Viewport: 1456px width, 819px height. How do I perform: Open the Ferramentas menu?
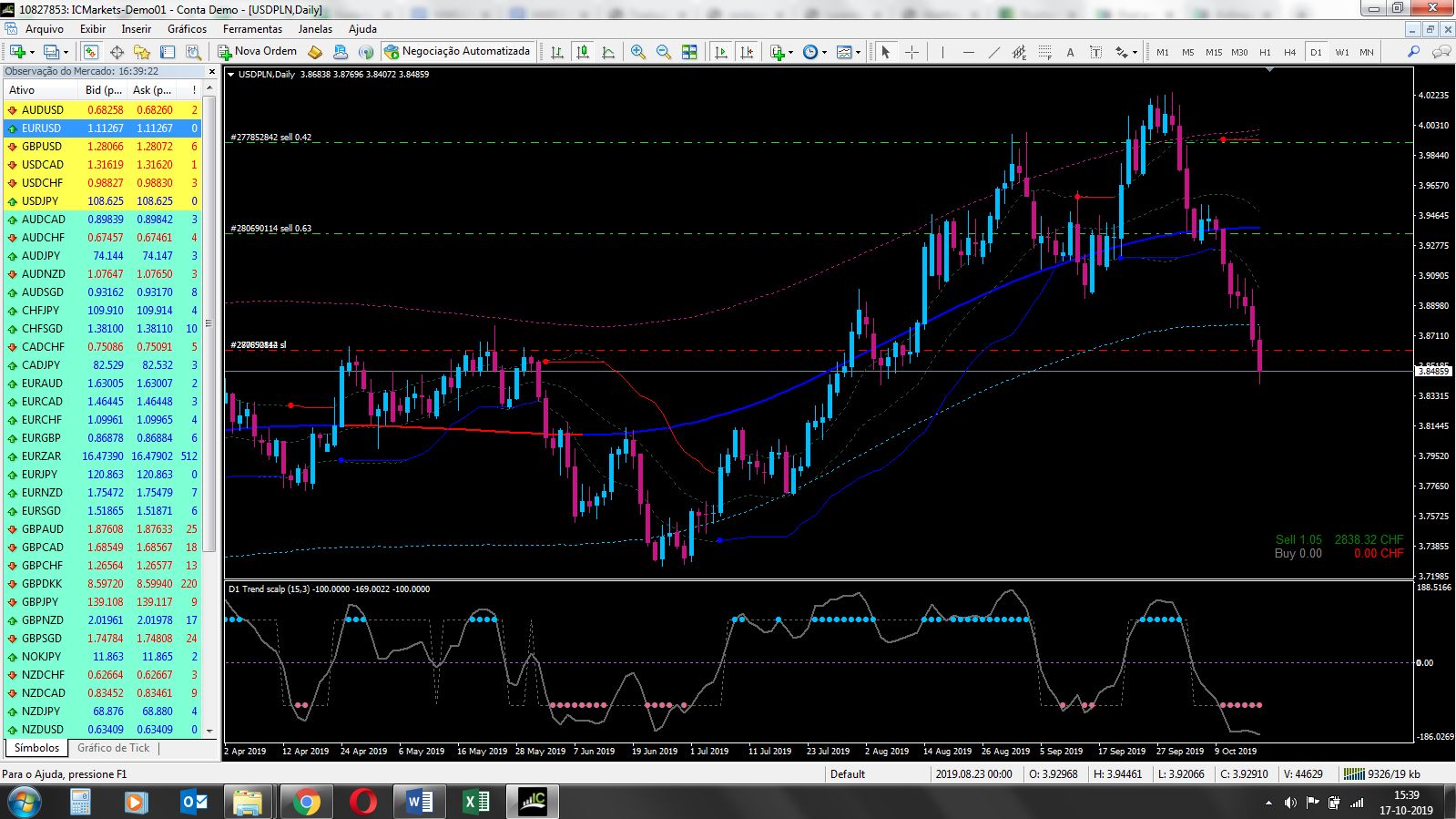point(252,29)
